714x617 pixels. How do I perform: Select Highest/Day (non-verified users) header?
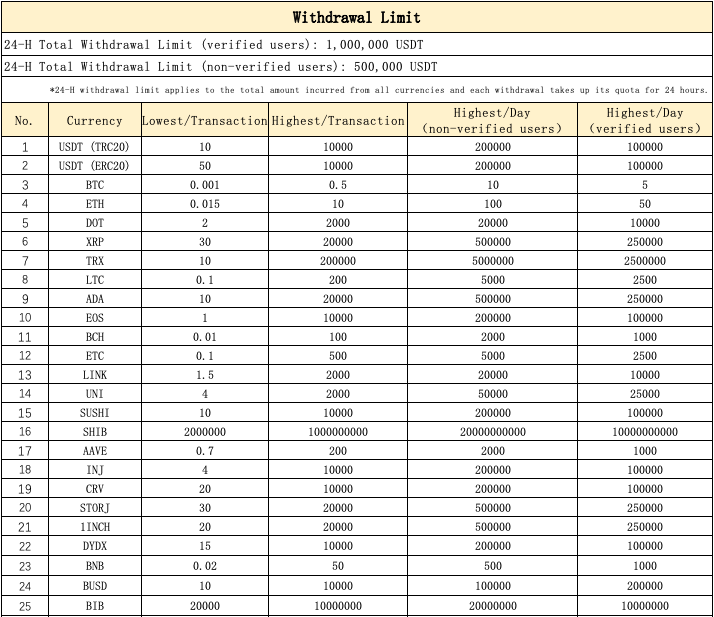click(x=492, y=121)
